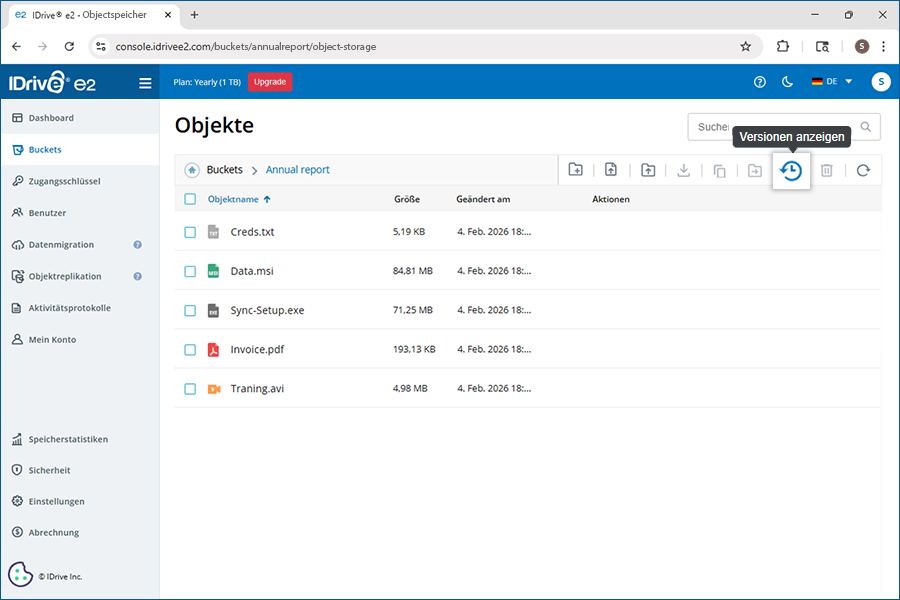Check the box next to Creds.txt

pyautogui.click(x=190, y=232)
